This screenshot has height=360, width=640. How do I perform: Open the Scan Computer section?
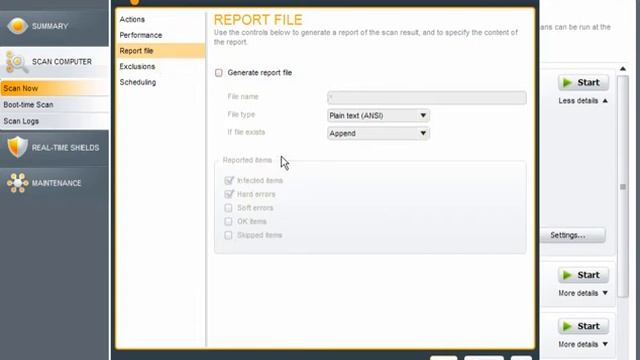54,62
